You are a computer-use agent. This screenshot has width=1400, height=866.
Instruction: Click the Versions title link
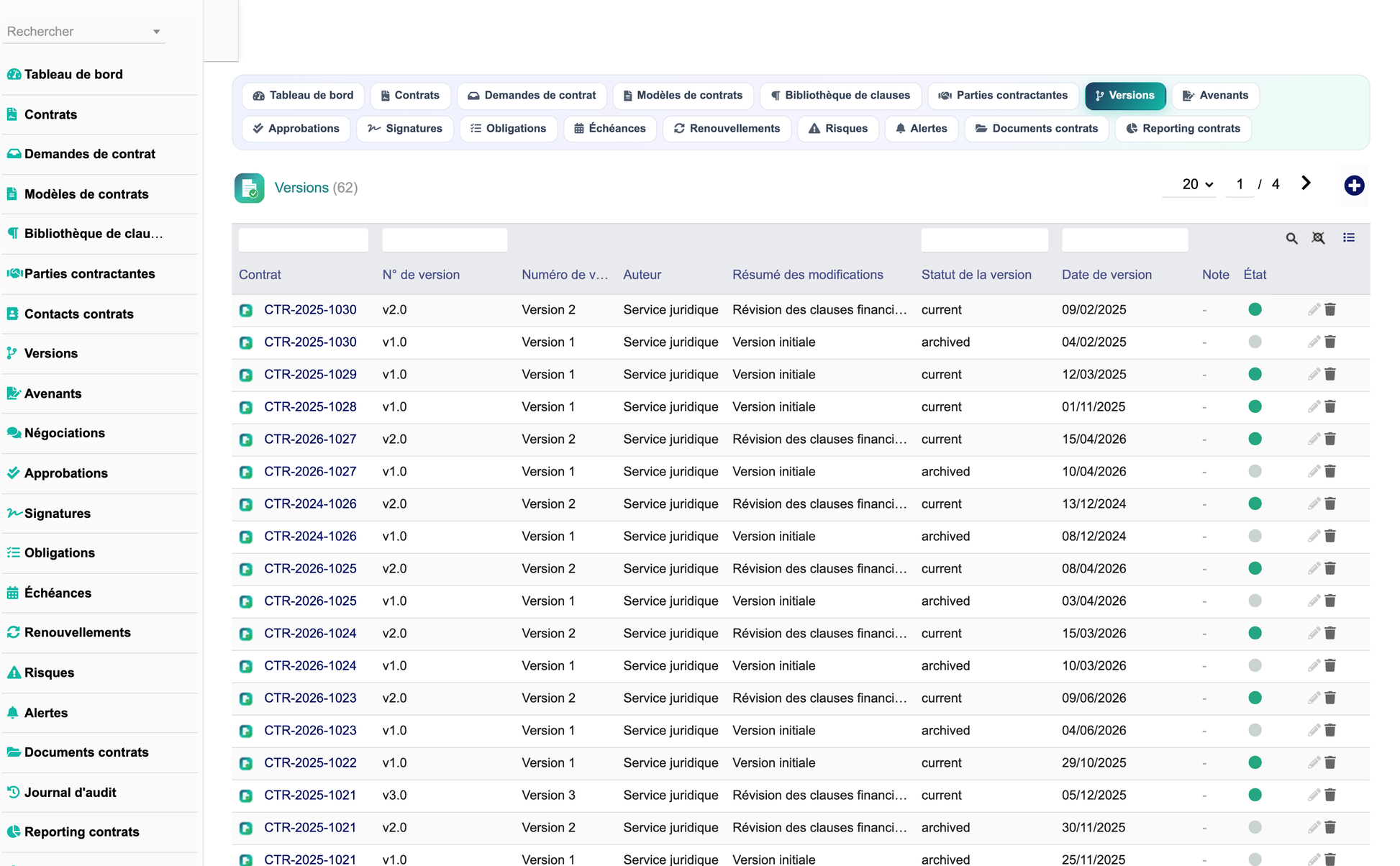pos(301,188)
